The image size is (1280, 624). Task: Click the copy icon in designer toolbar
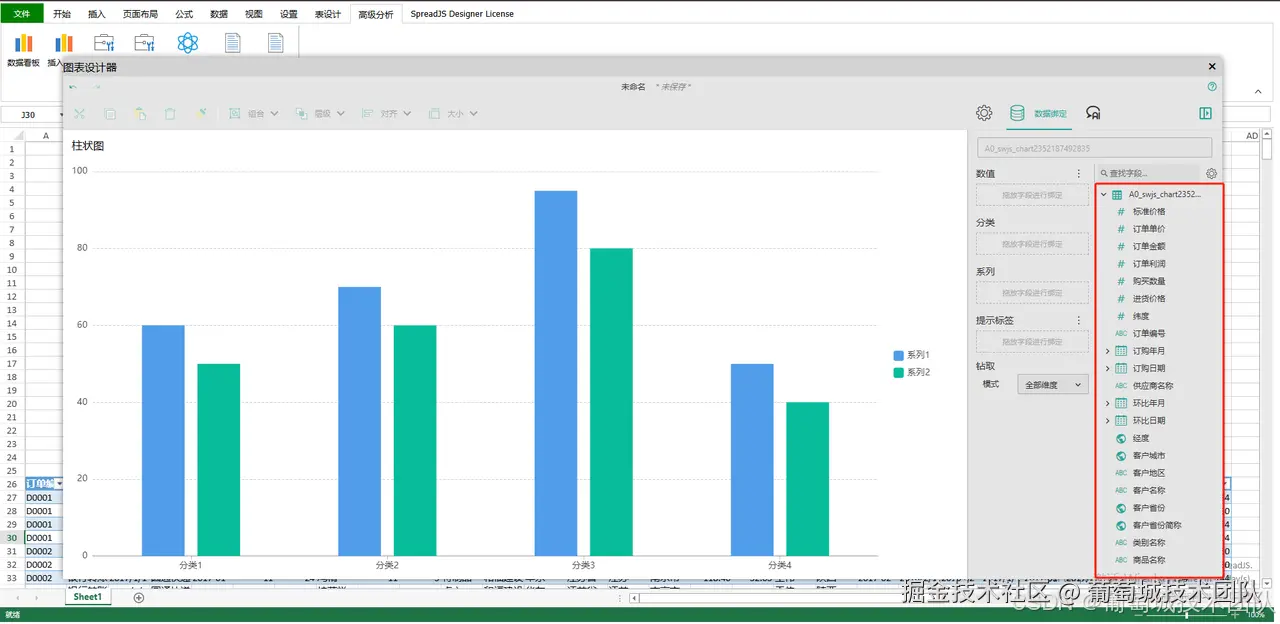tap(110, 114)
